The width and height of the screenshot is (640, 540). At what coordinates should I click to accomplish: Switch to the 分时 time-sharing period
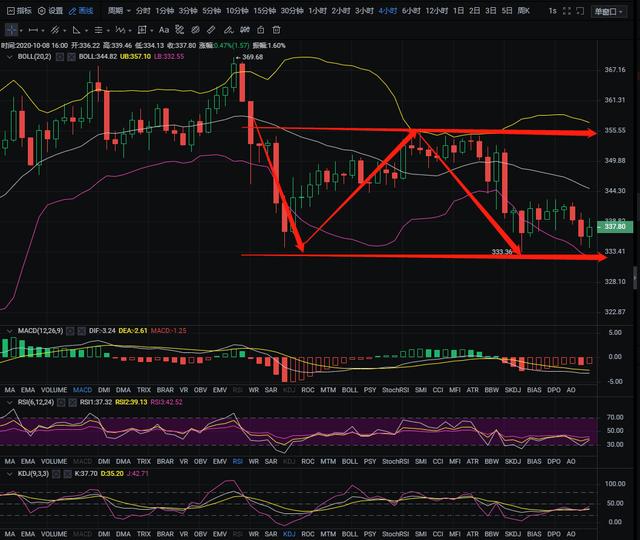click(143, 11)
